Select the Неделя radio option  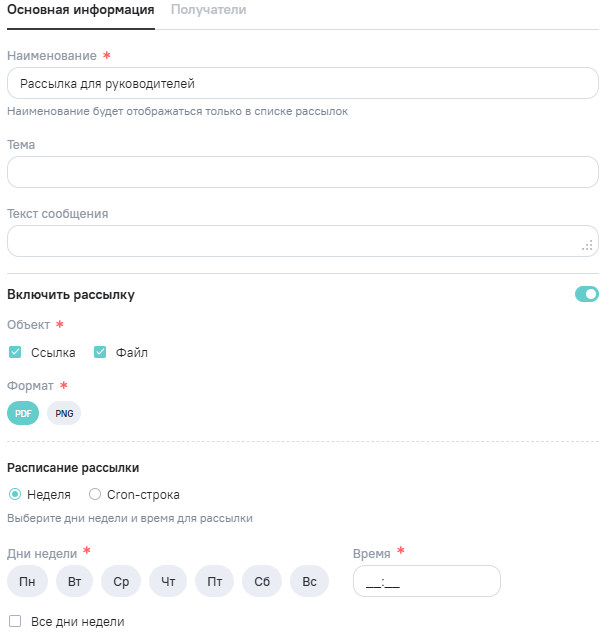tap(15, 494)
